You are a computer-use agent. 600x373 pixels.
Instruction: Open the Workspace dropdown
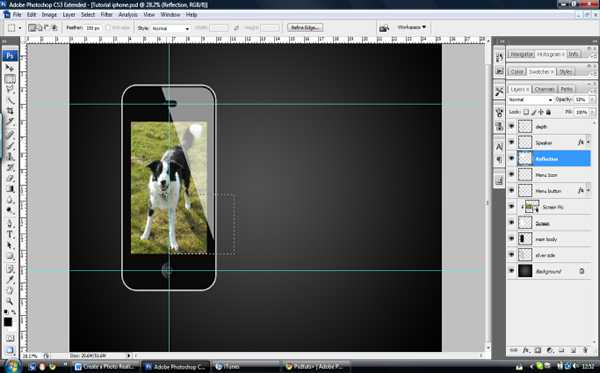pyautogui.click(x=412, y=27)
